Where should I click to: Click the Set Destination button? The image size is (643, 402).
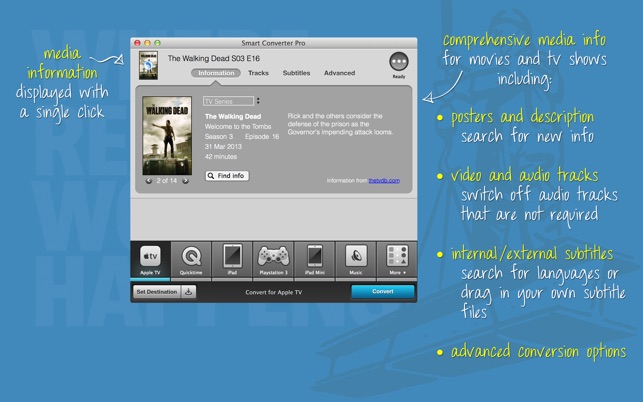coord(157,292)
